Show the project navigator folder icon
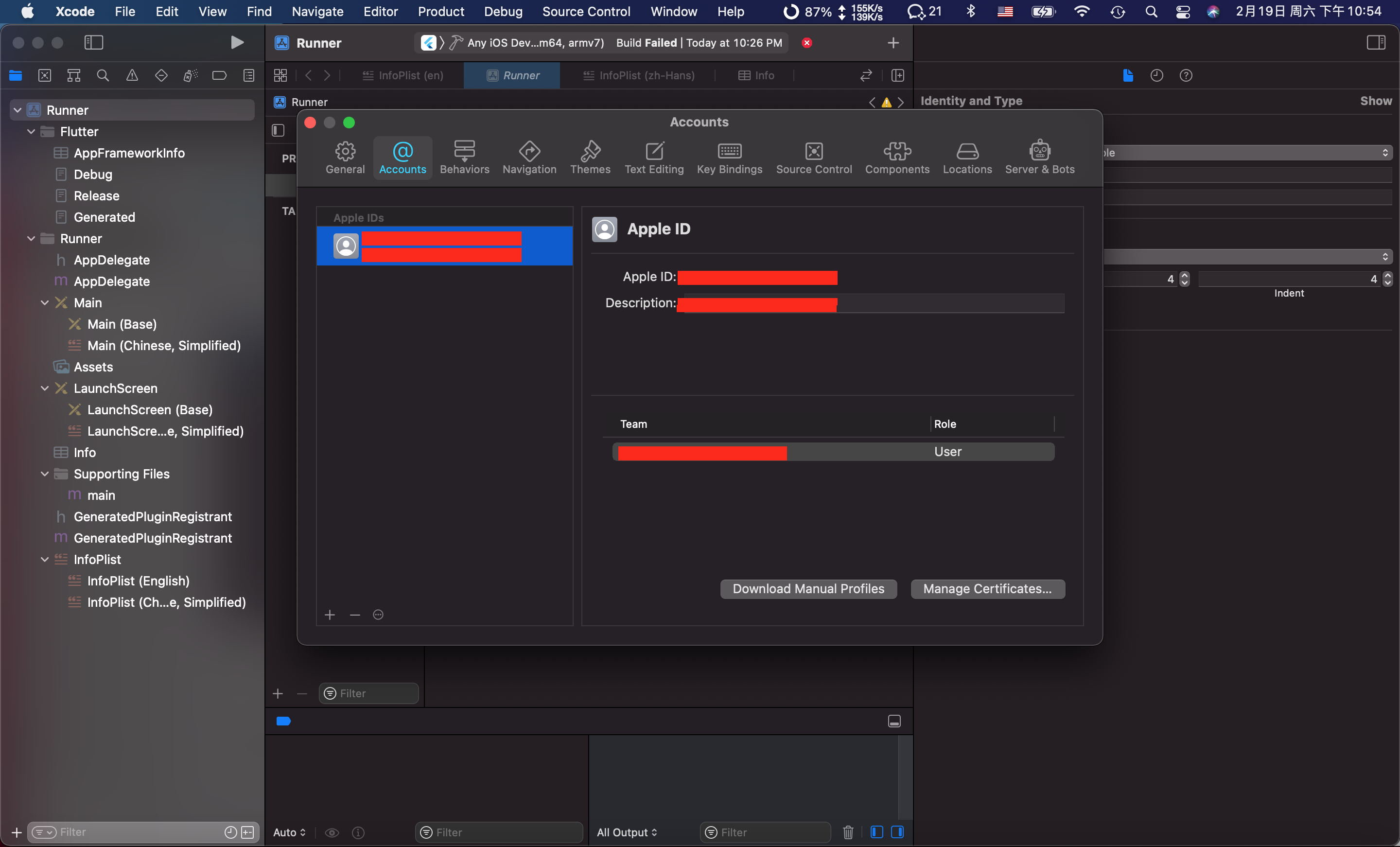The height and width of the screenshot is (847, 1400). pos(16,75)
